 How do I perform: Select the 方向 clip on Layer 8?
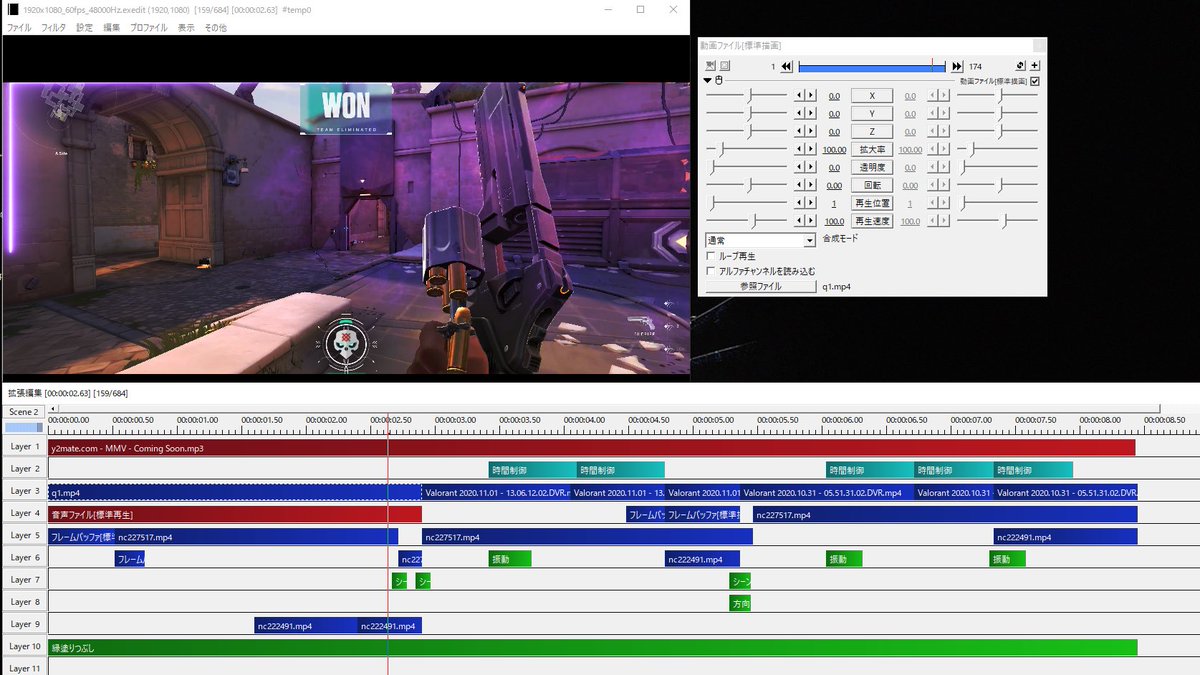740,603
